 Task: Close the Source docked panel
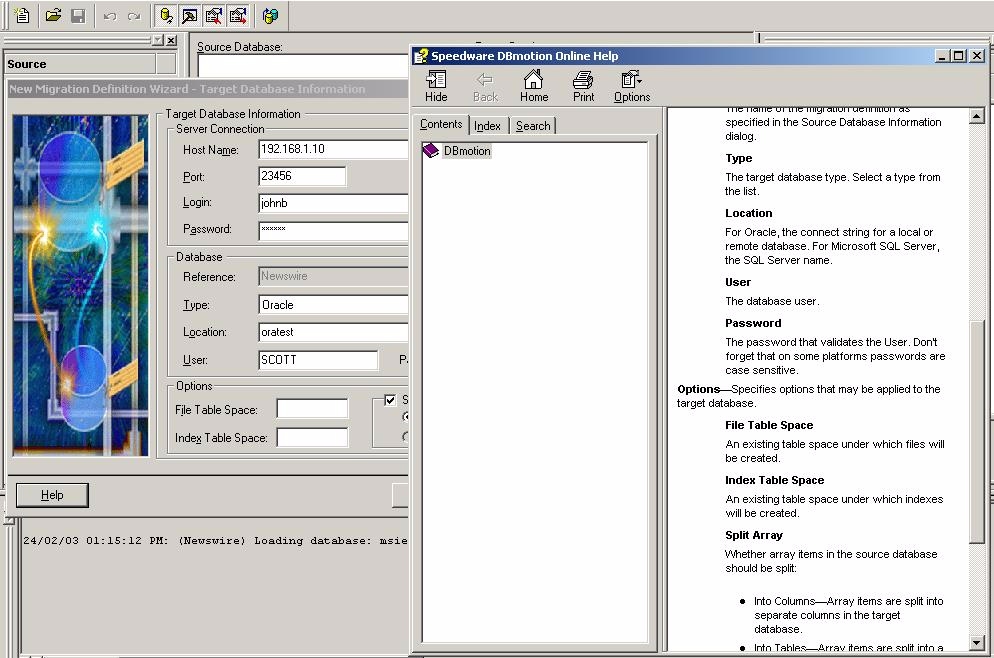pyautogui.click(x=171, y=41)
